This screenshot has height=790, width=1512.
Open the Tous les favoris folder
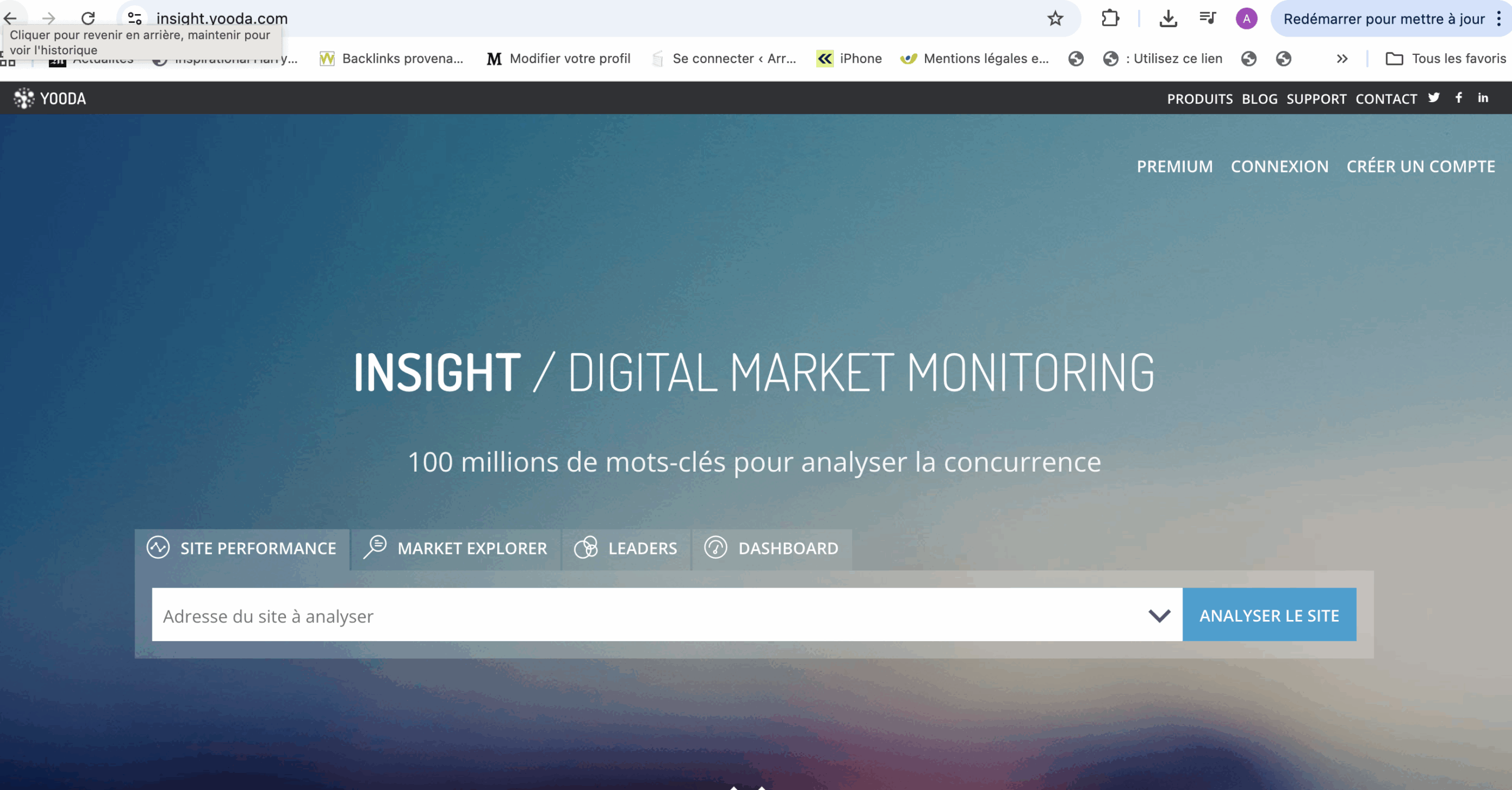pyautogui.click(x=1446, y=59)
